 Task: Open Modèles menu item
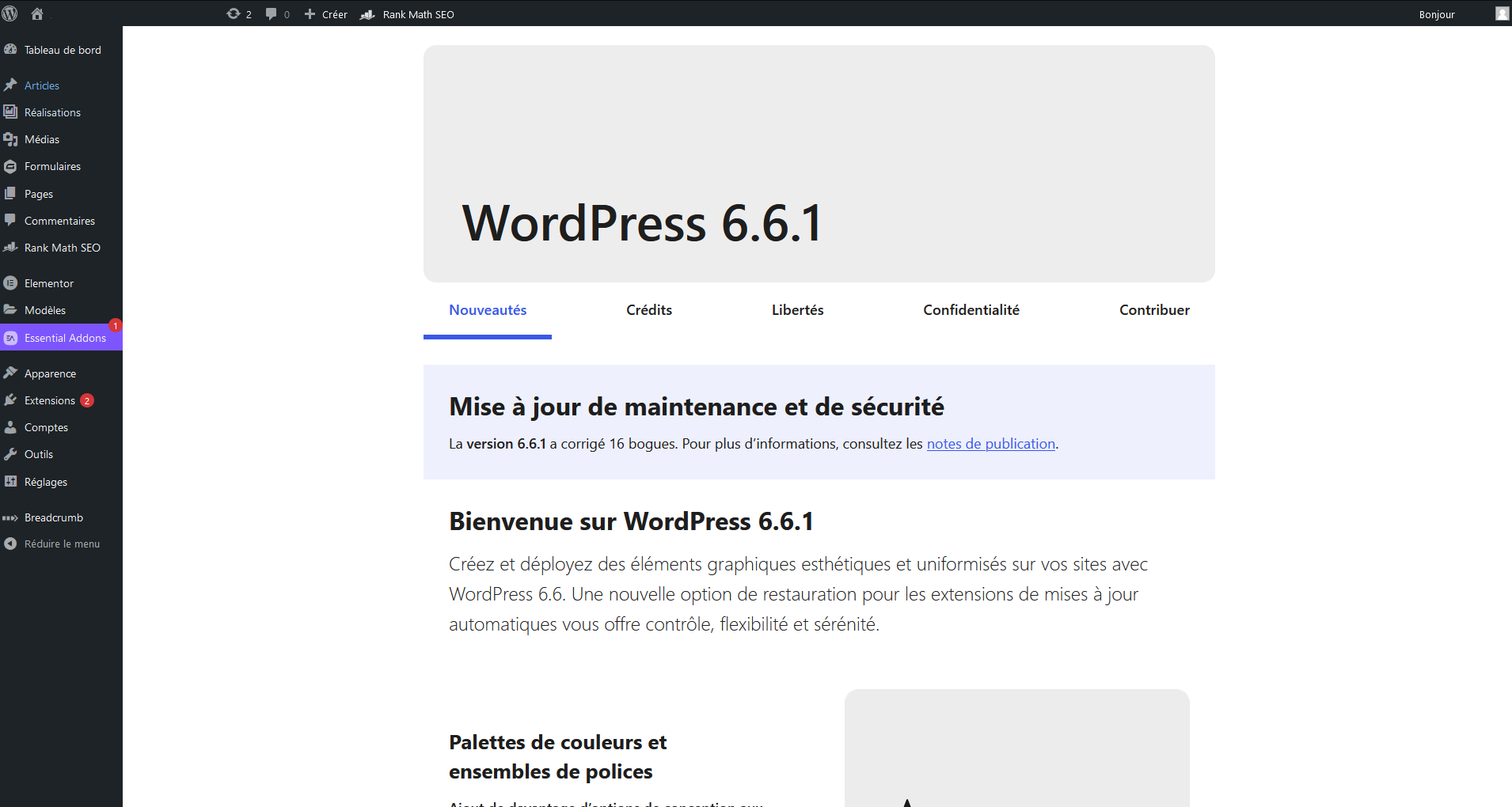click(45, 310)
